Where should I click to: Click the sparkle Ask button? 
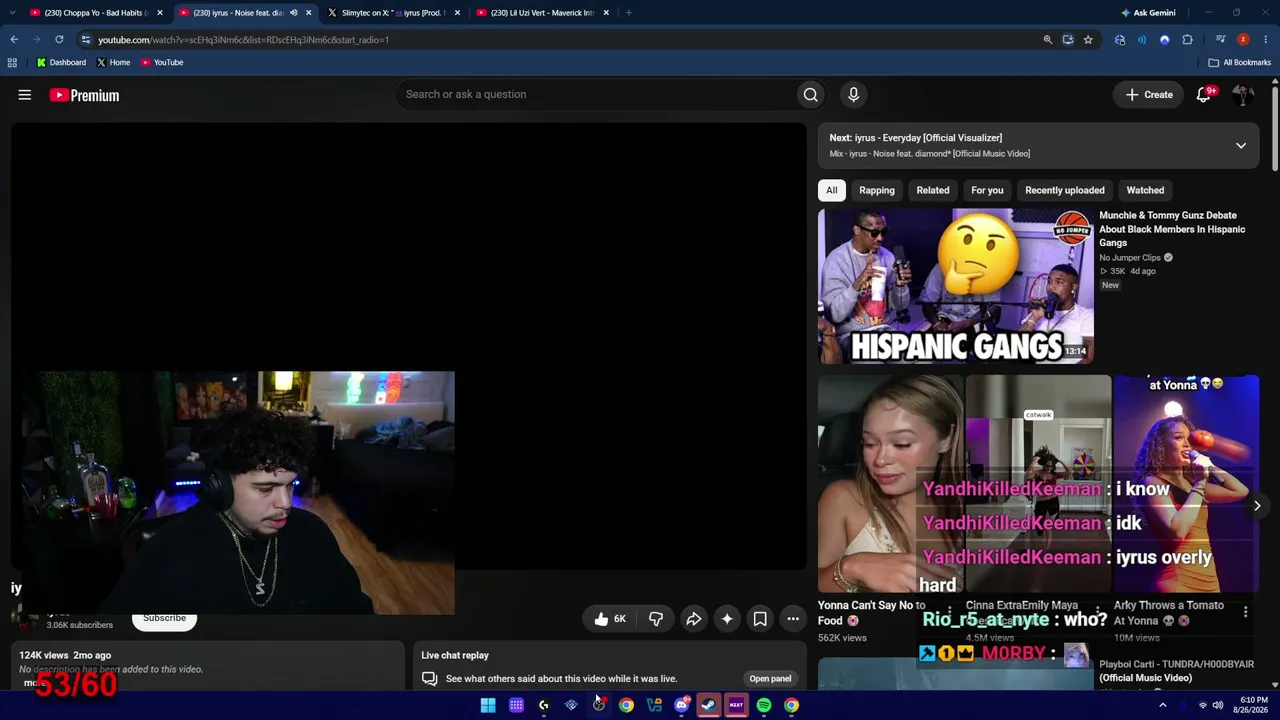pos(727,619)
